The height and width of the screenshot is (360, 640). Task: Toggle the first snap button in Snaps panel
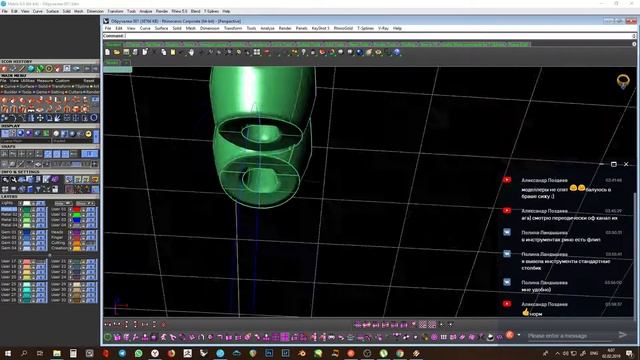(x=4, y=154)
